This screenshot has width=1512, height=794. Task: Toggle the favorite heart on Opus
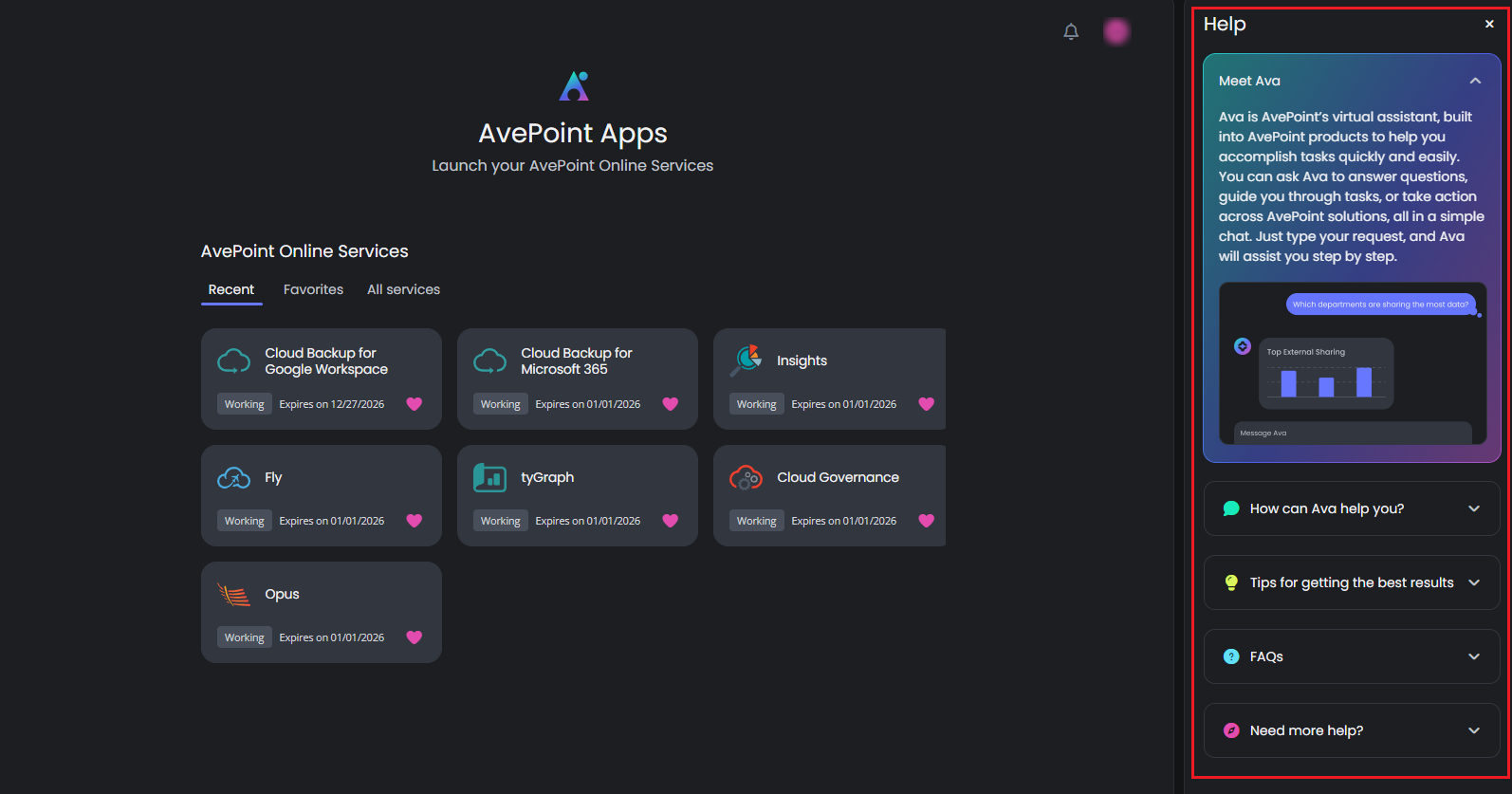pos(414,637)
